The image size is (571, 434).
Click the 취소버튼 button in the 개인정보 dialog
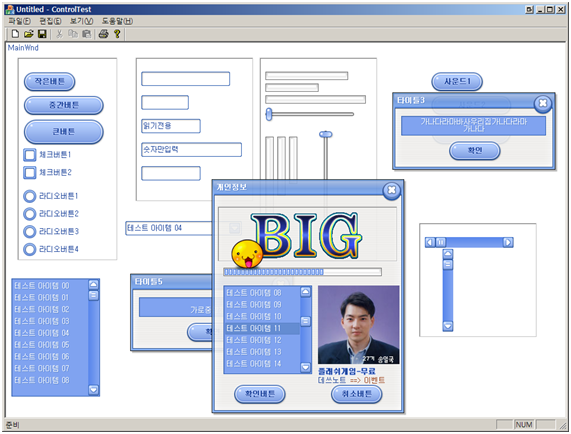[x=357, y=394]
